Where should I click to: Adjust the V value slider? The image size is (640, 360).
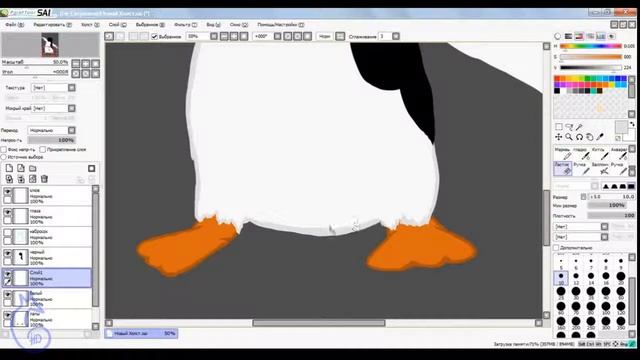pyautogui.click(x=590, y=67)
